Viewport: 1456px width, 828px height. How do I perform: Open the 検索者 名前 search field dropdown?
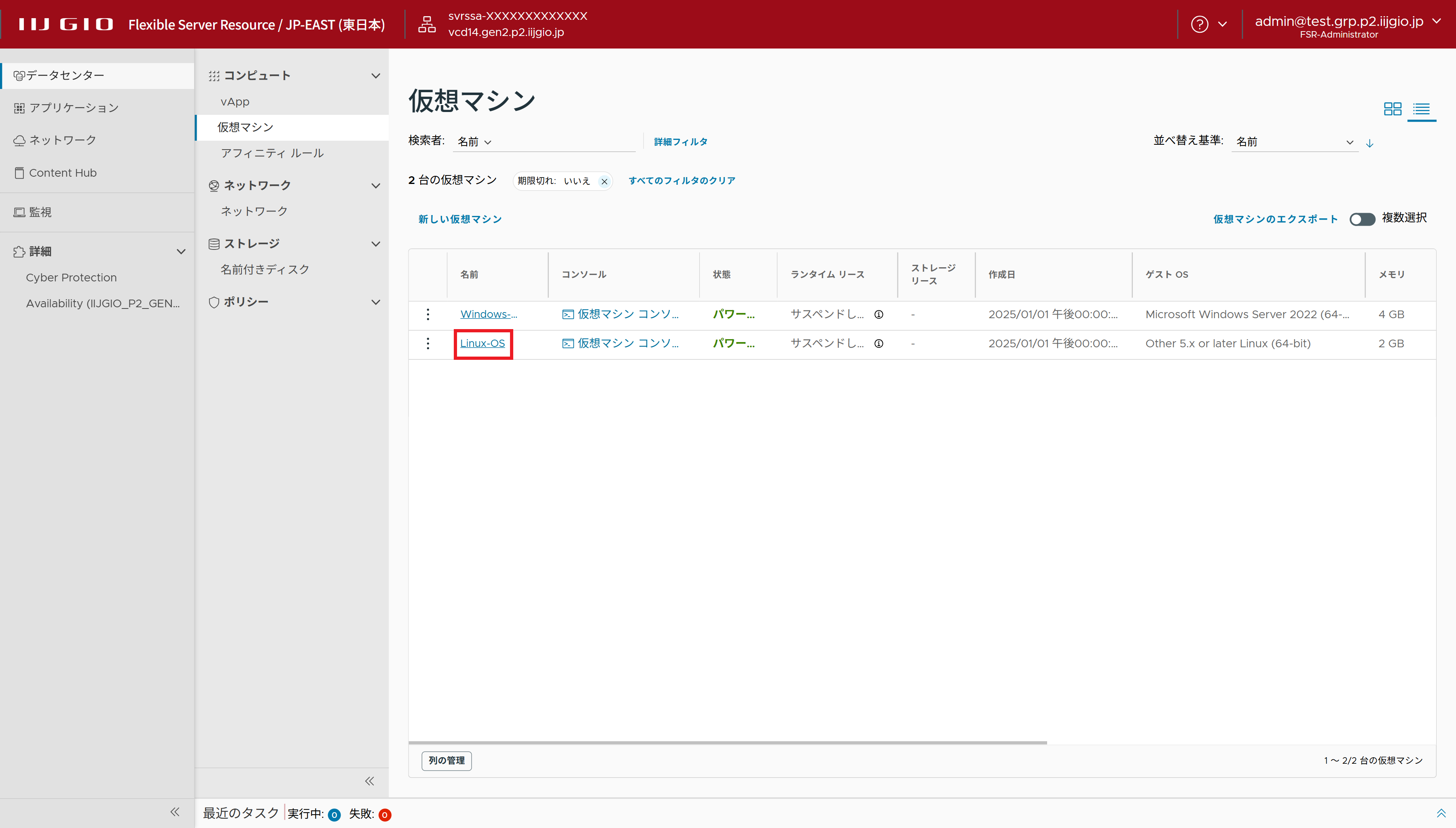tap(474, 142)
